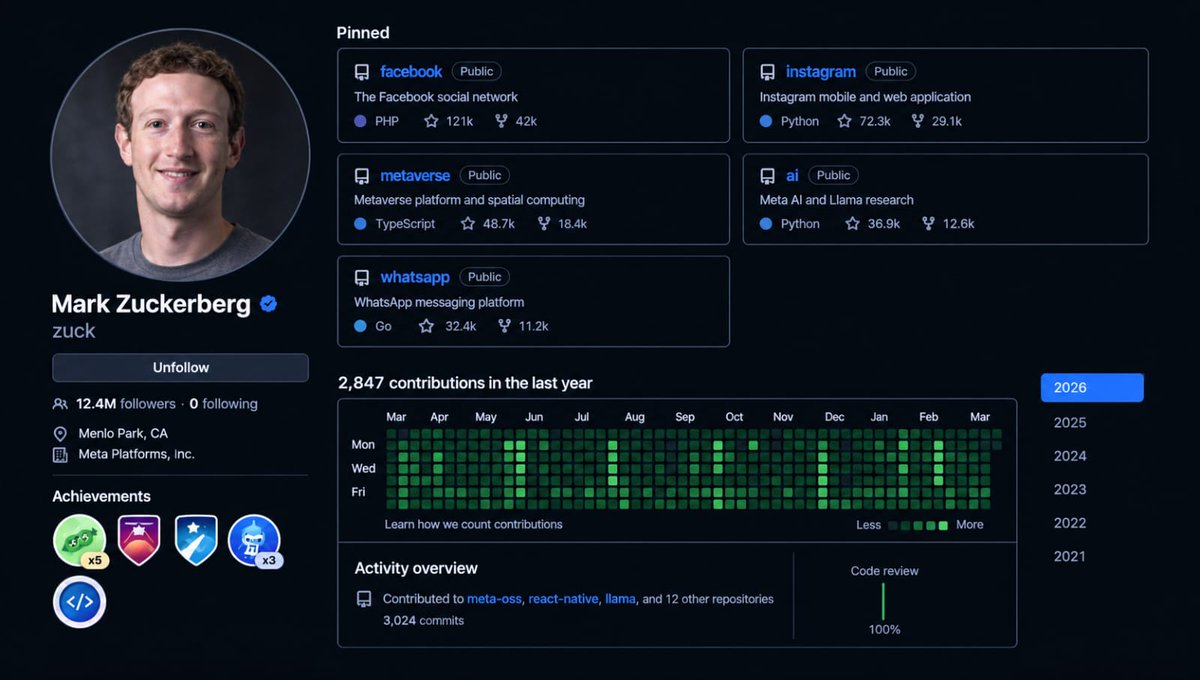Image resolution: width=1200 pixels, height=680 pixels.
Task: Open the whatsapp repository link
Action: [x=415, y=277]
